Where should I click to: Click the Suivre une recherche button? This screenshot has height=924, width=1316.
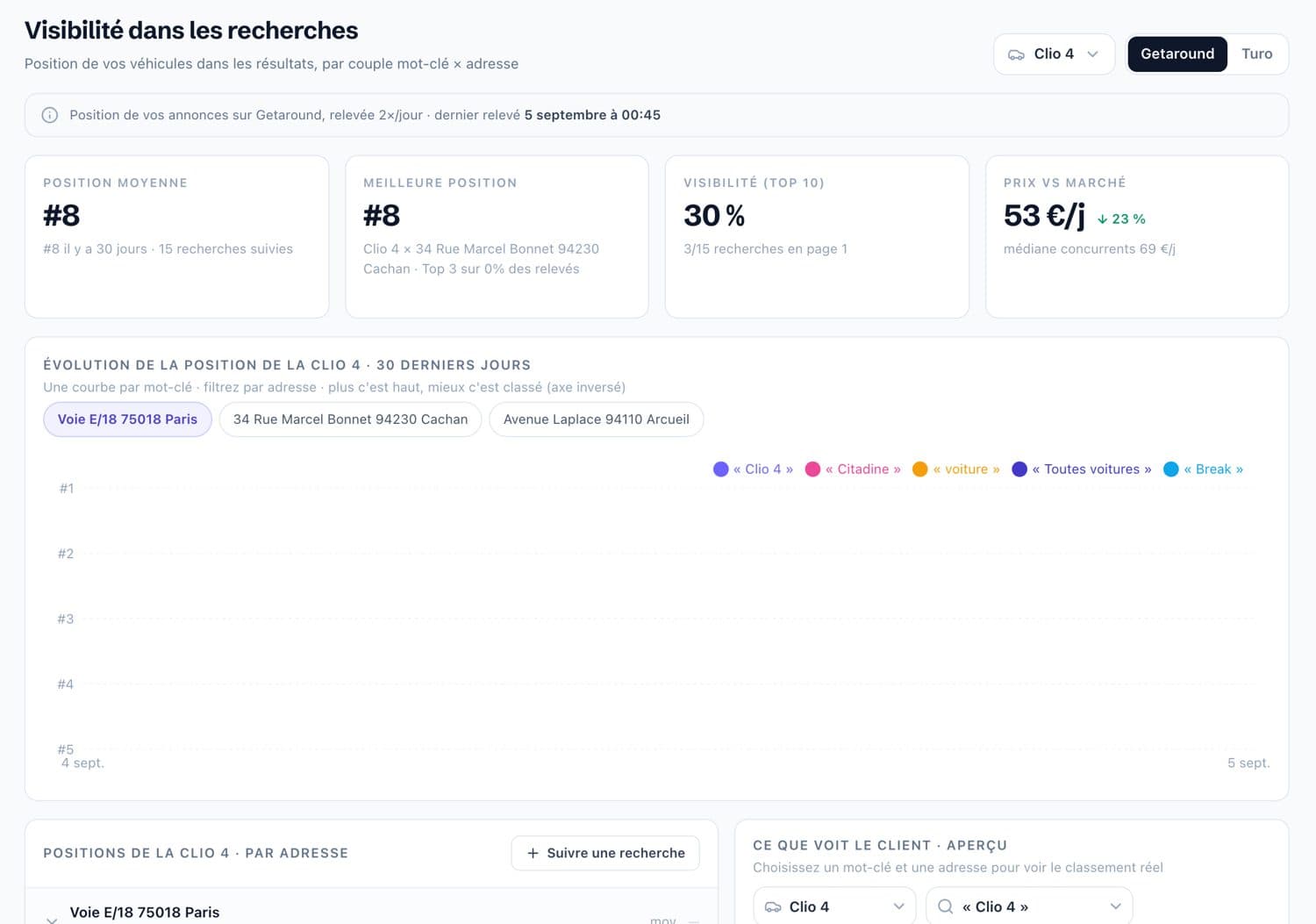(x=605, y=853)
